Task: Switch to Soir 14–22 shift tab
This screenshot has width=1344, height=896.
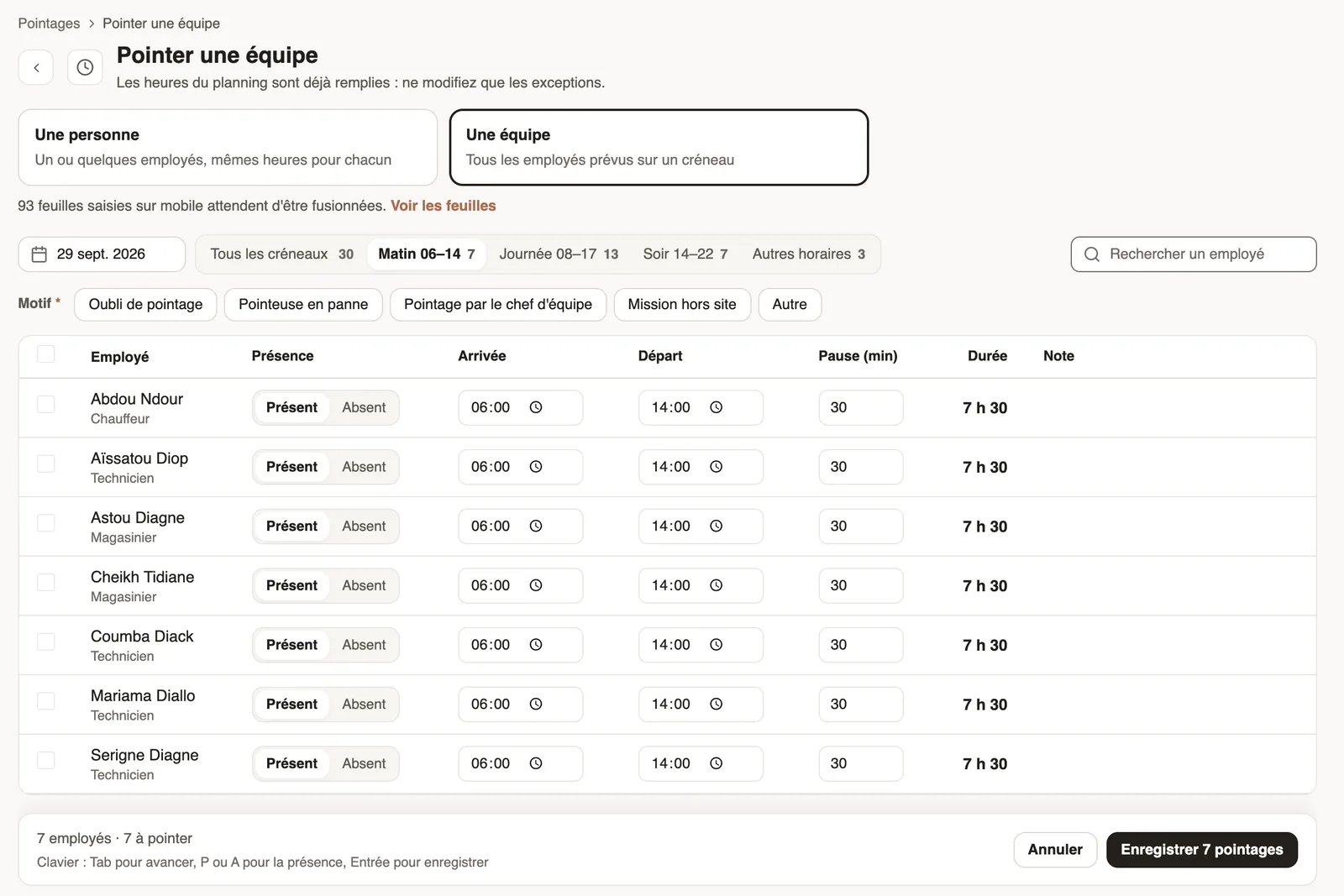Action: (685, 254)
